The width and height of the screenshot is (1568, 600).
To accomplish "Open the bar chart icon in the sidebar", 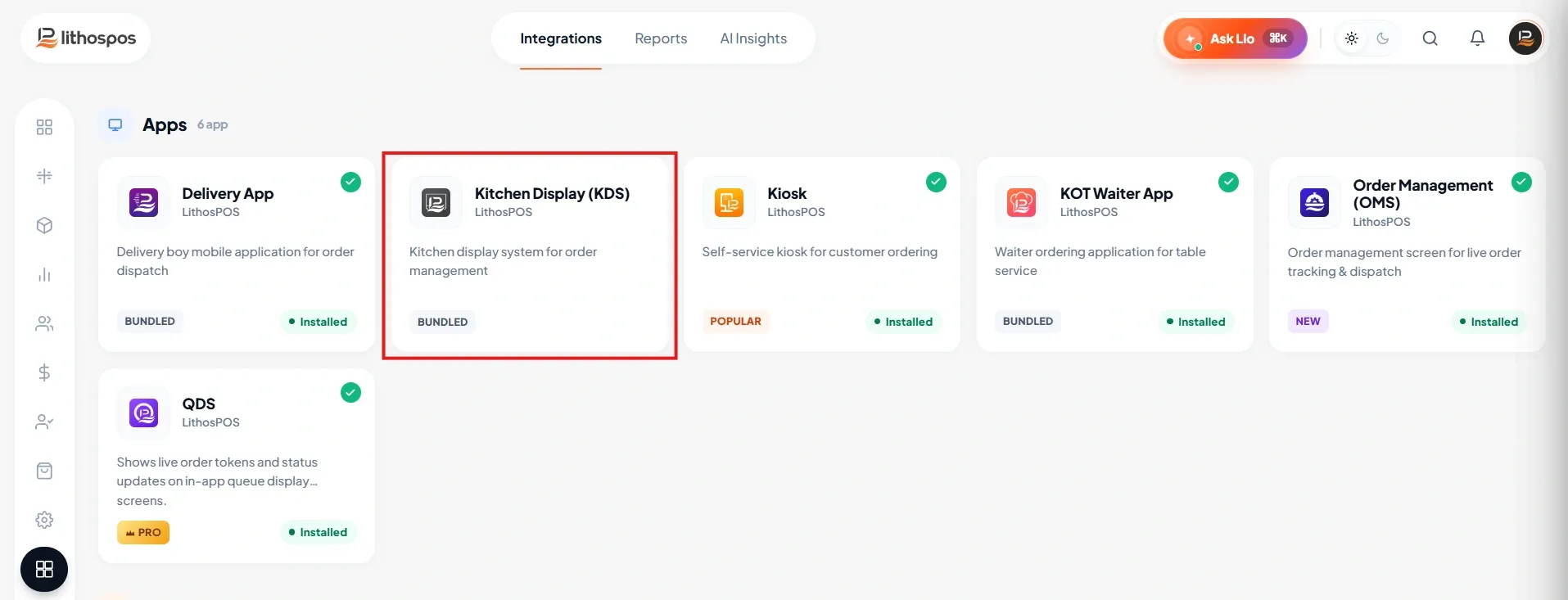I will coord(44,274).
